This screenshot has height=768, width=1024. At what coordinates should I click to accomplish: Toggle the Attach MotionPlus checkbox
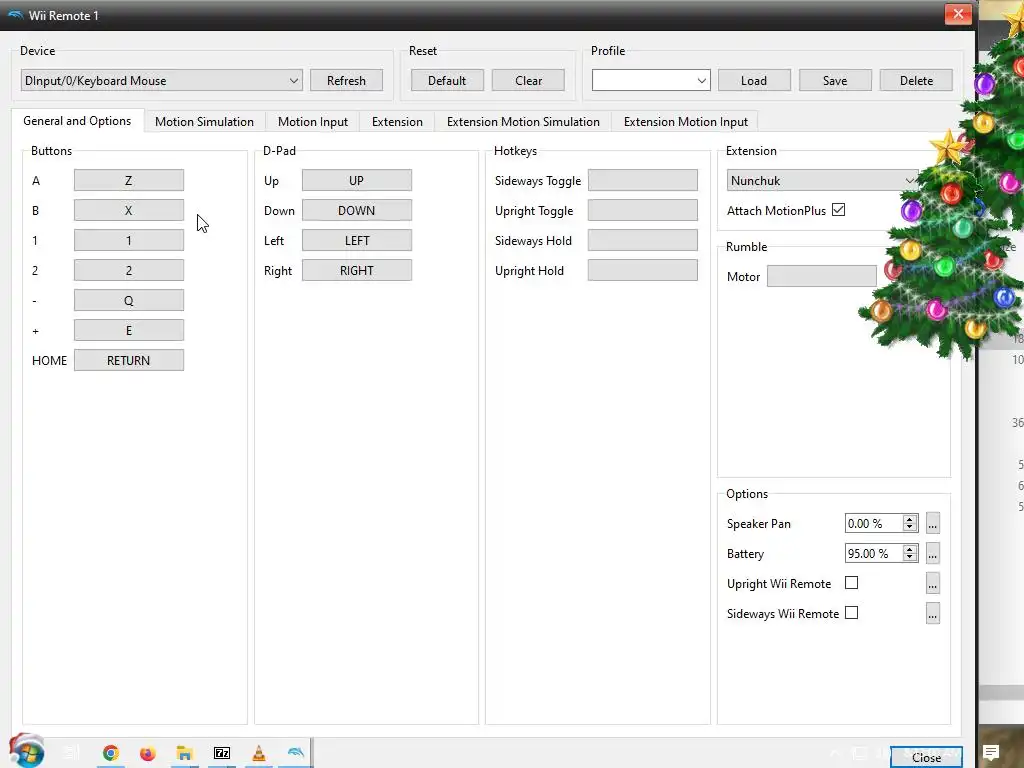(839, 210)
